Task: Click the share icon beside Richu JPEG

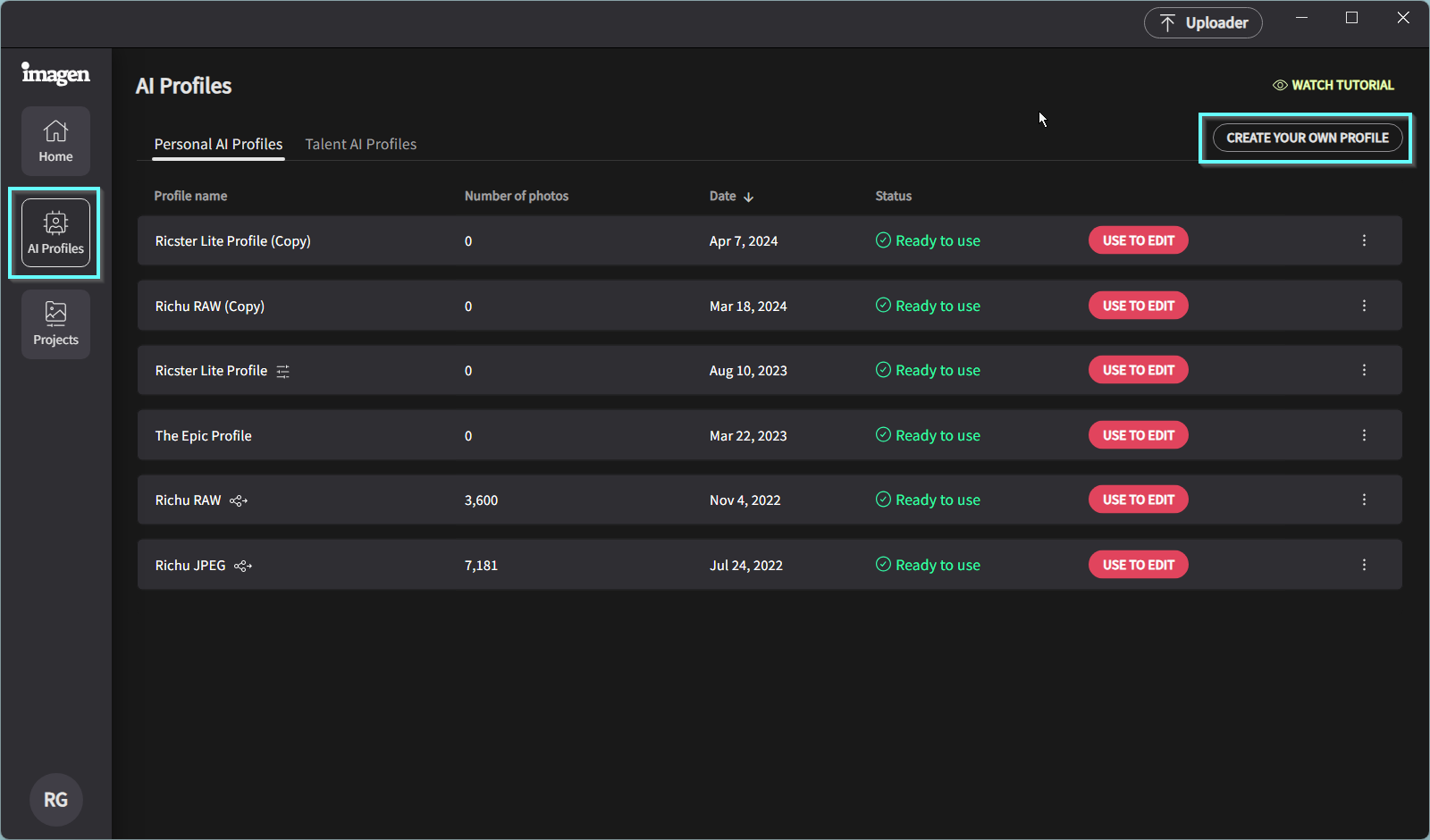Action: click(x=243, y=566)
